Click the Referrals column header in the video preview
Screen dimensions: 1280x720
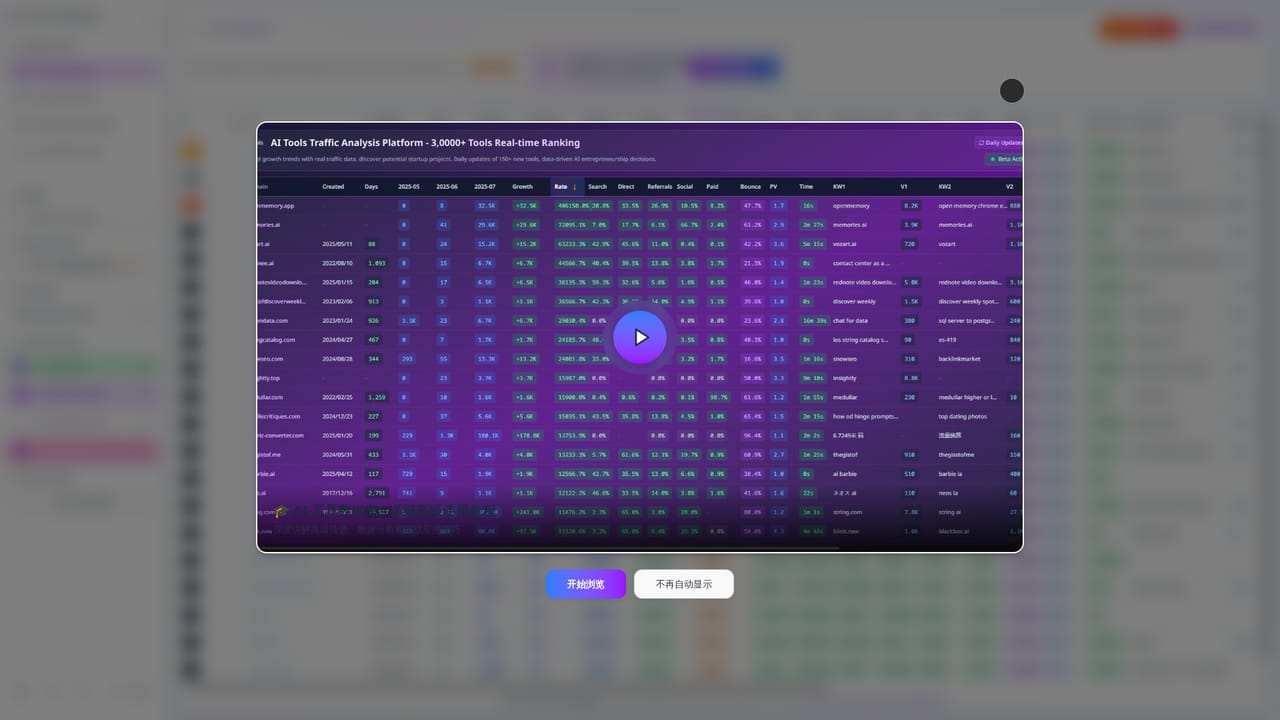(x=660, y=186)
